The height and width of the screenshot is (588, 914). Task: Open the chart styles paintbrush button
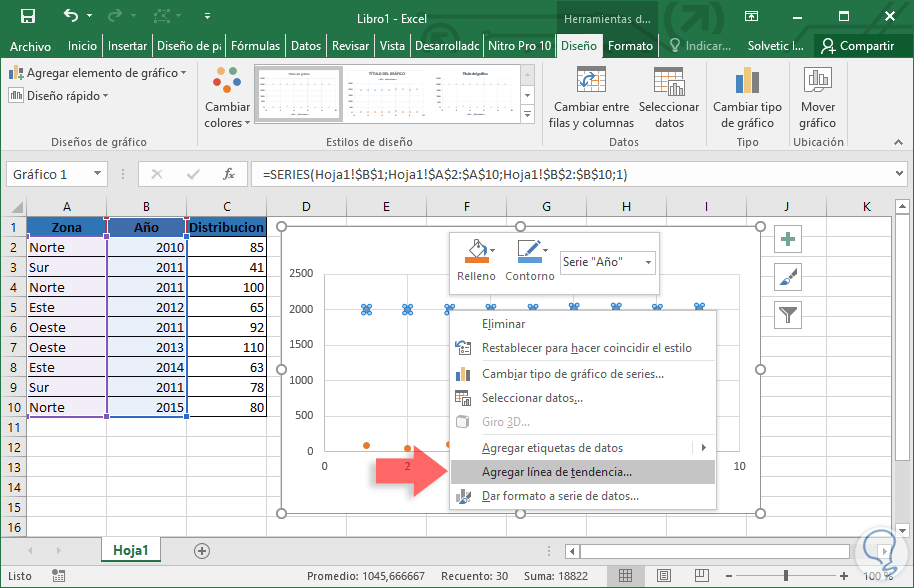click(x=788, y=278)
